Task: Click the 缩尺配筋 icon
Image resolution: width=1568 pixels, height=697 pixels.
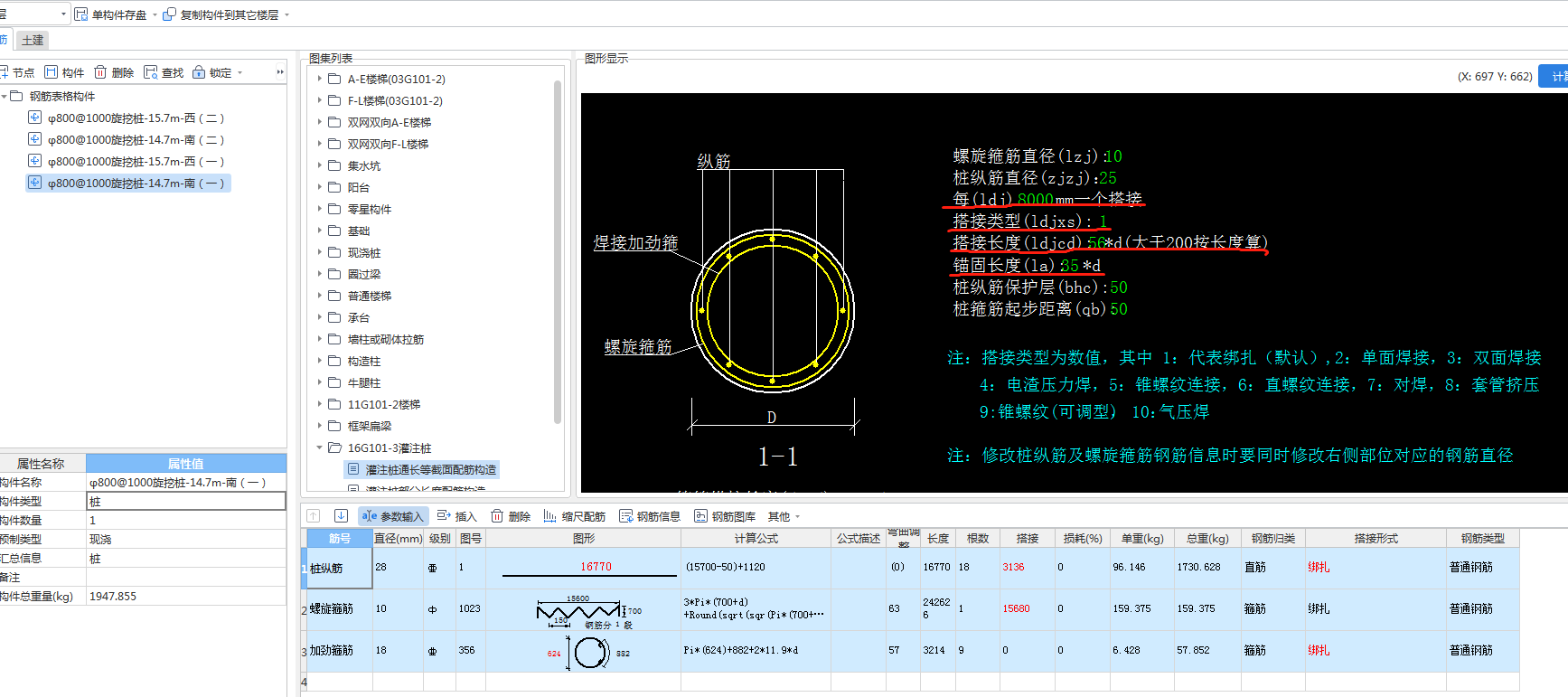Action: click(x=549, y=516)
